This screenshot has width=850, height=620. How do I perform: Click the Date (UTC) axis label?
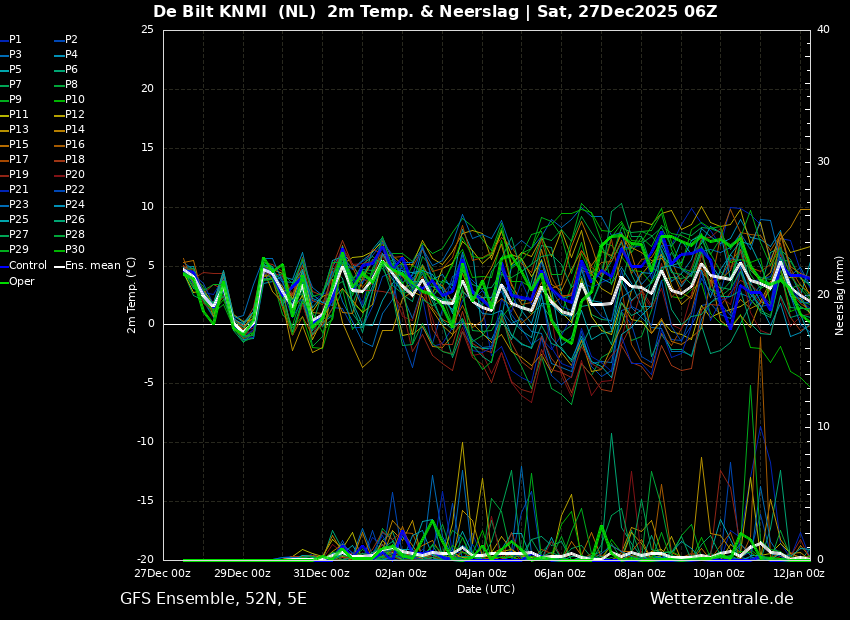(486, 590)
